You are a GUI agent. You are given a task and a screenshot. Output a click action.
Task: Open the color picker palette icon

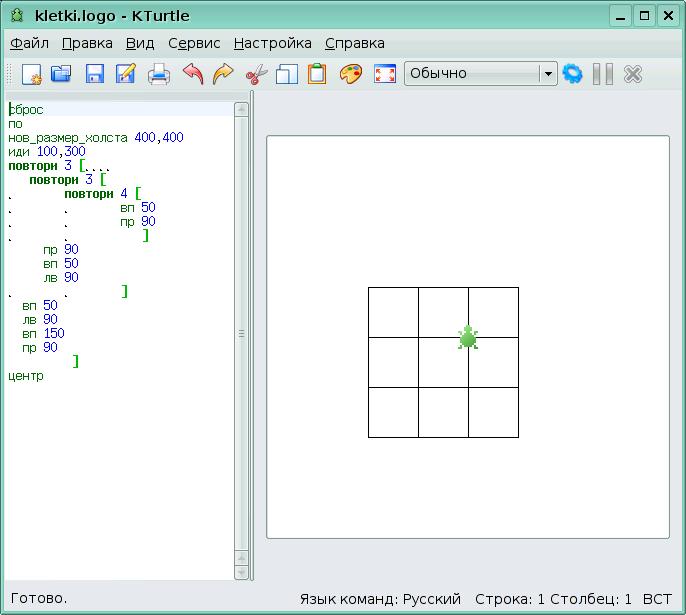[350, 74]
